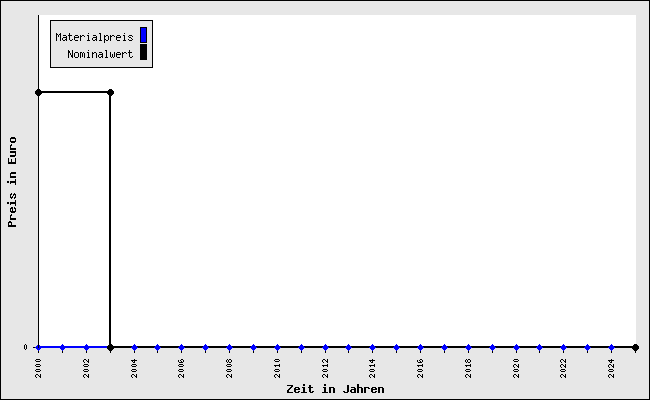Select the black Nominalwert point at top of 2003
The width and height of the screenshot is (650, 400).
(x=110, y=92)
